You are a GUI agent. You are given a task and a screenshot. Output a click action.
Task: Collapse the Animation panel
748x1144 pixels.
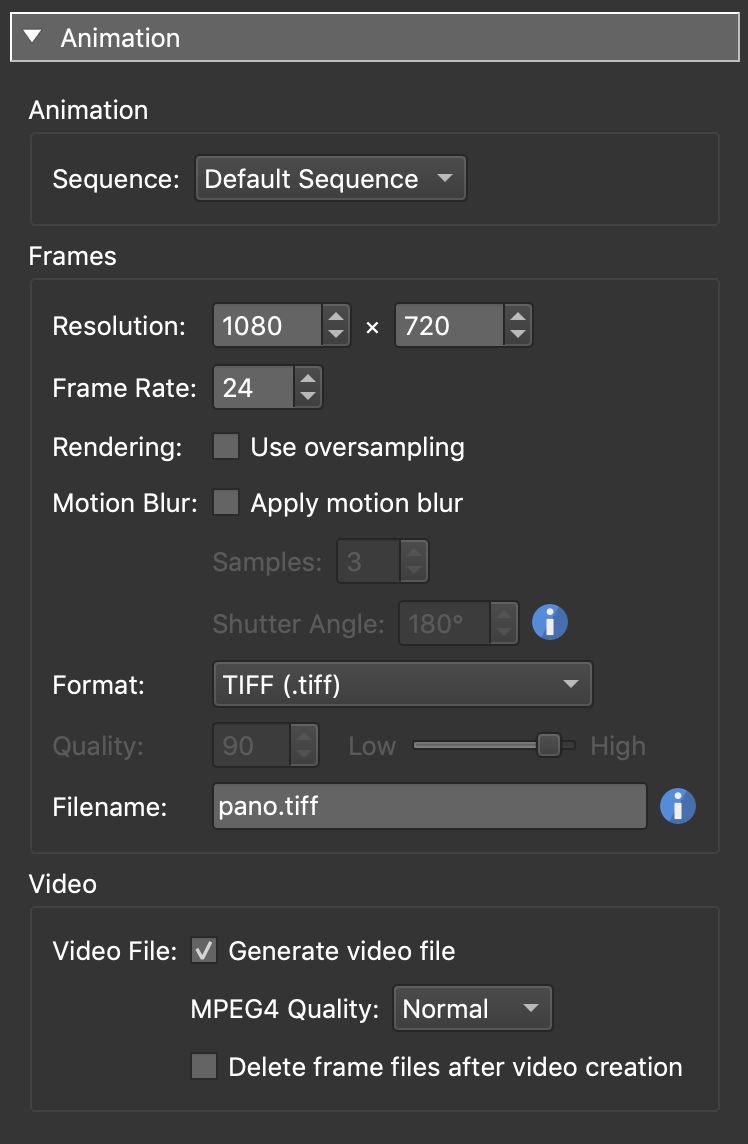pyautogui.click(x=32, y=36)
